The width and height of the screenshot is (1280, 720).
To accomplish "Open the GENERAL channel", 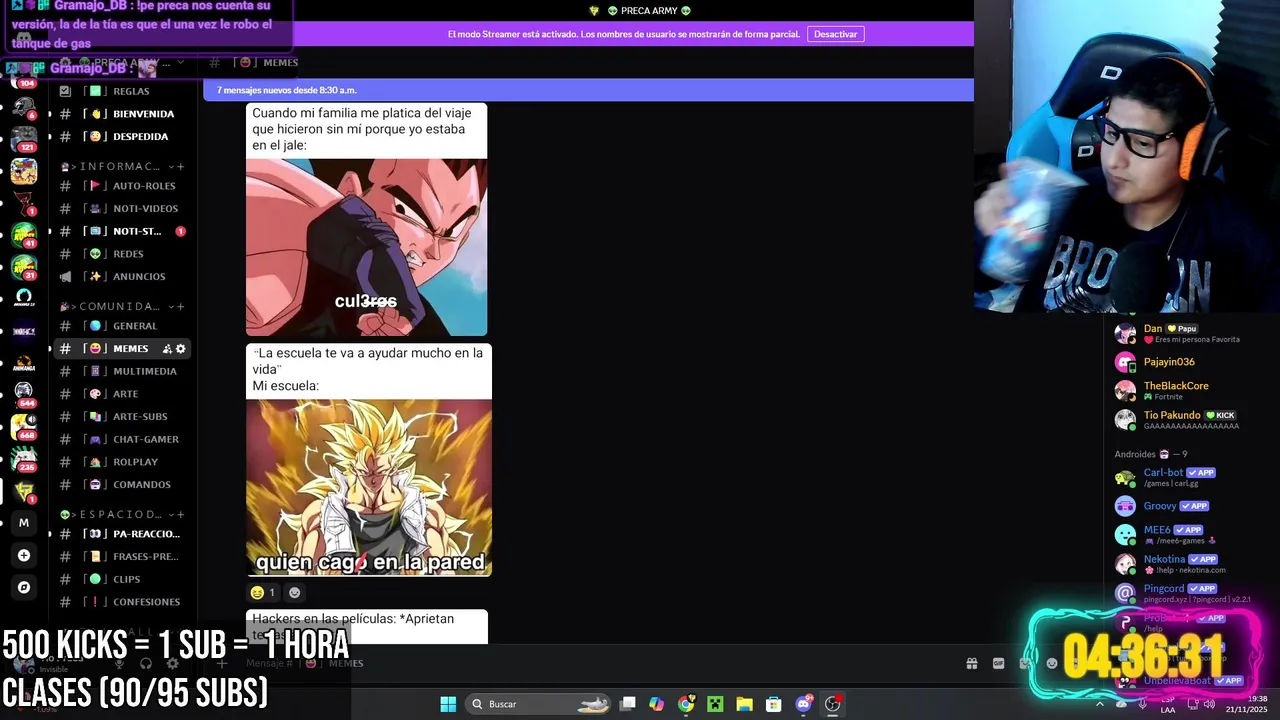I will point(122,326).
